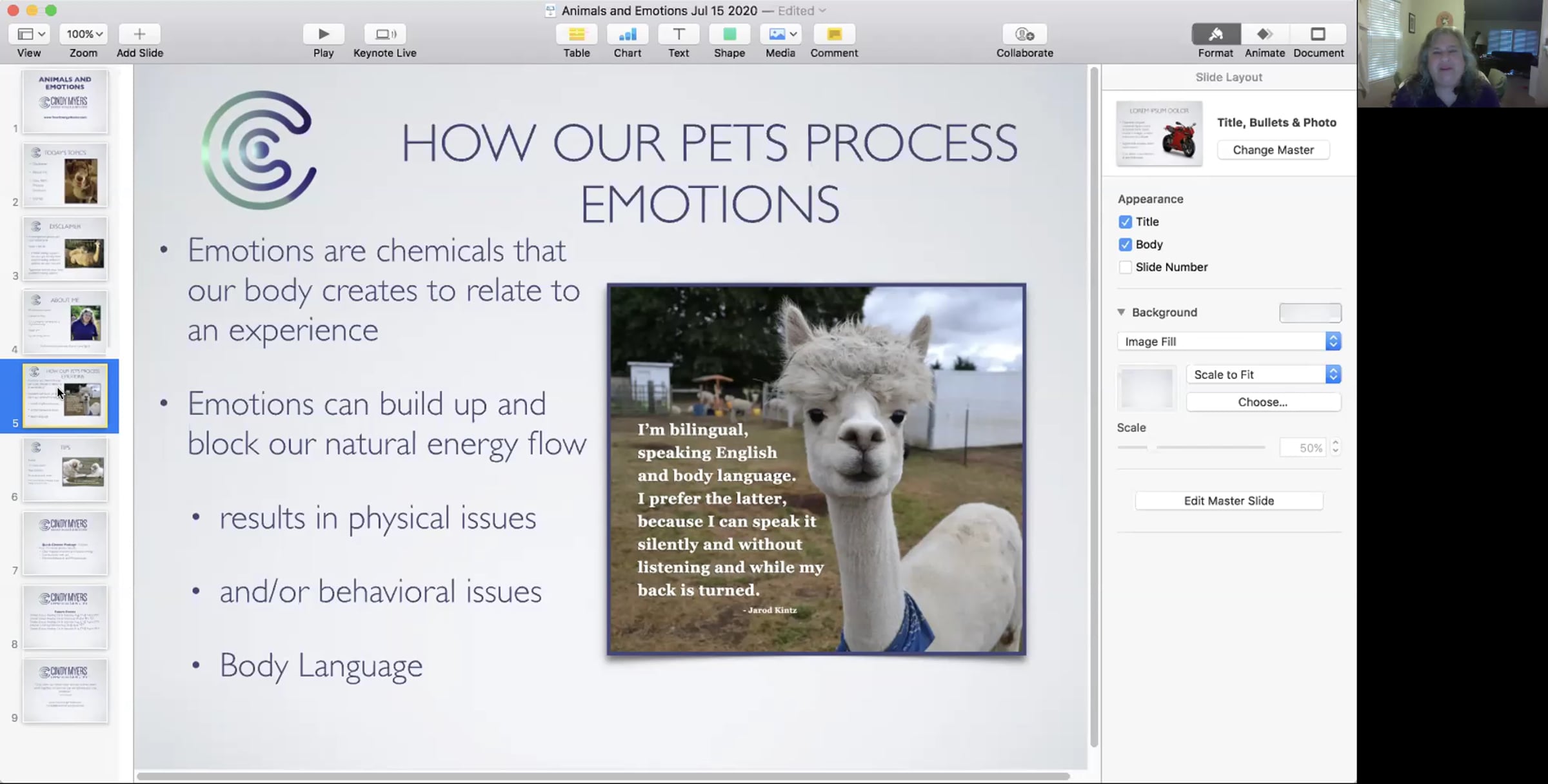This screenshot has height=784, width=1548.
Task: Enable the Slide Number checkbox
Action: 1125,267
